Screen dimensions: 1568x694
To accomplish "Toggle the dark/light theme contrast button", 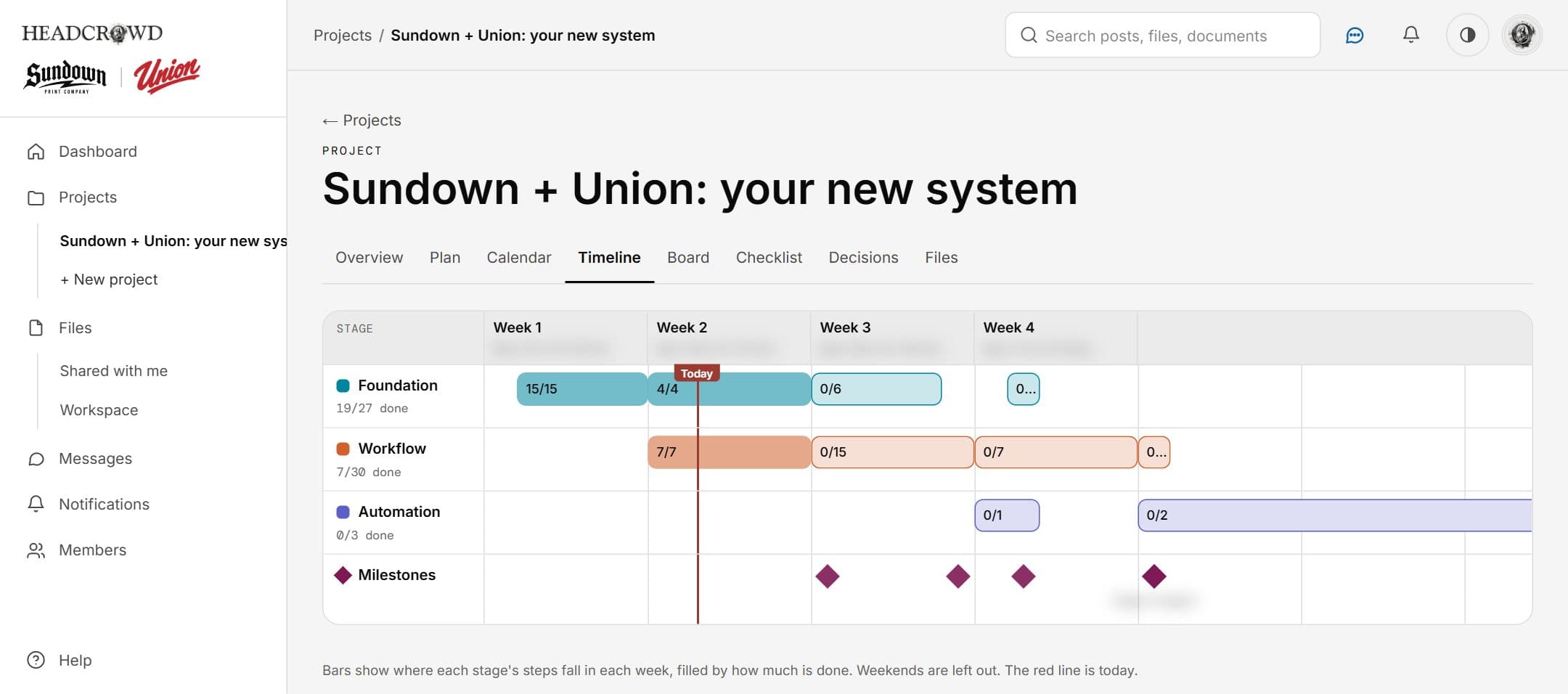I will (1467, 35).
